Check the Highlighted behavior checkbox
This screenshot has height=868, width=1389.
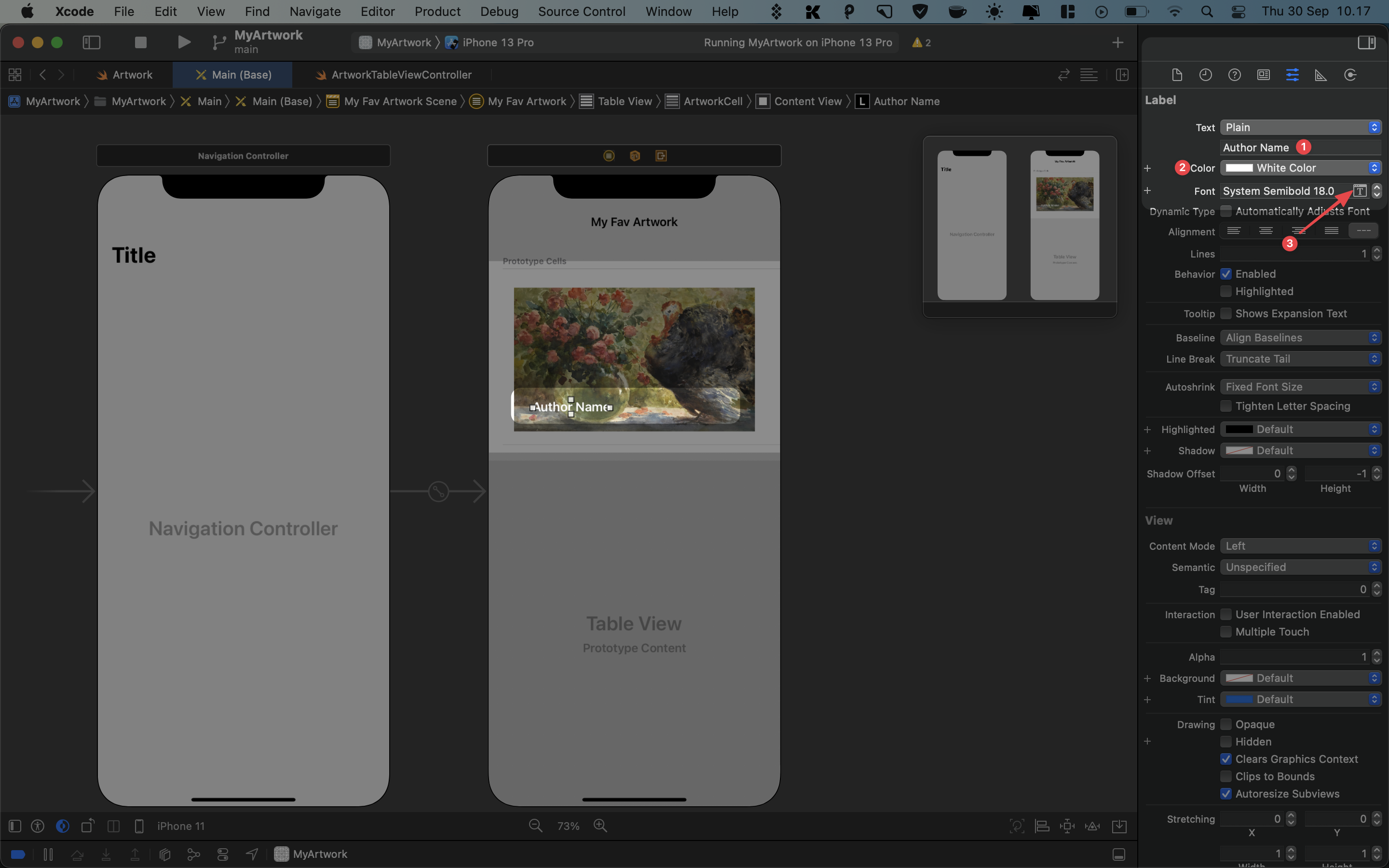click(x=1226, y=291)
